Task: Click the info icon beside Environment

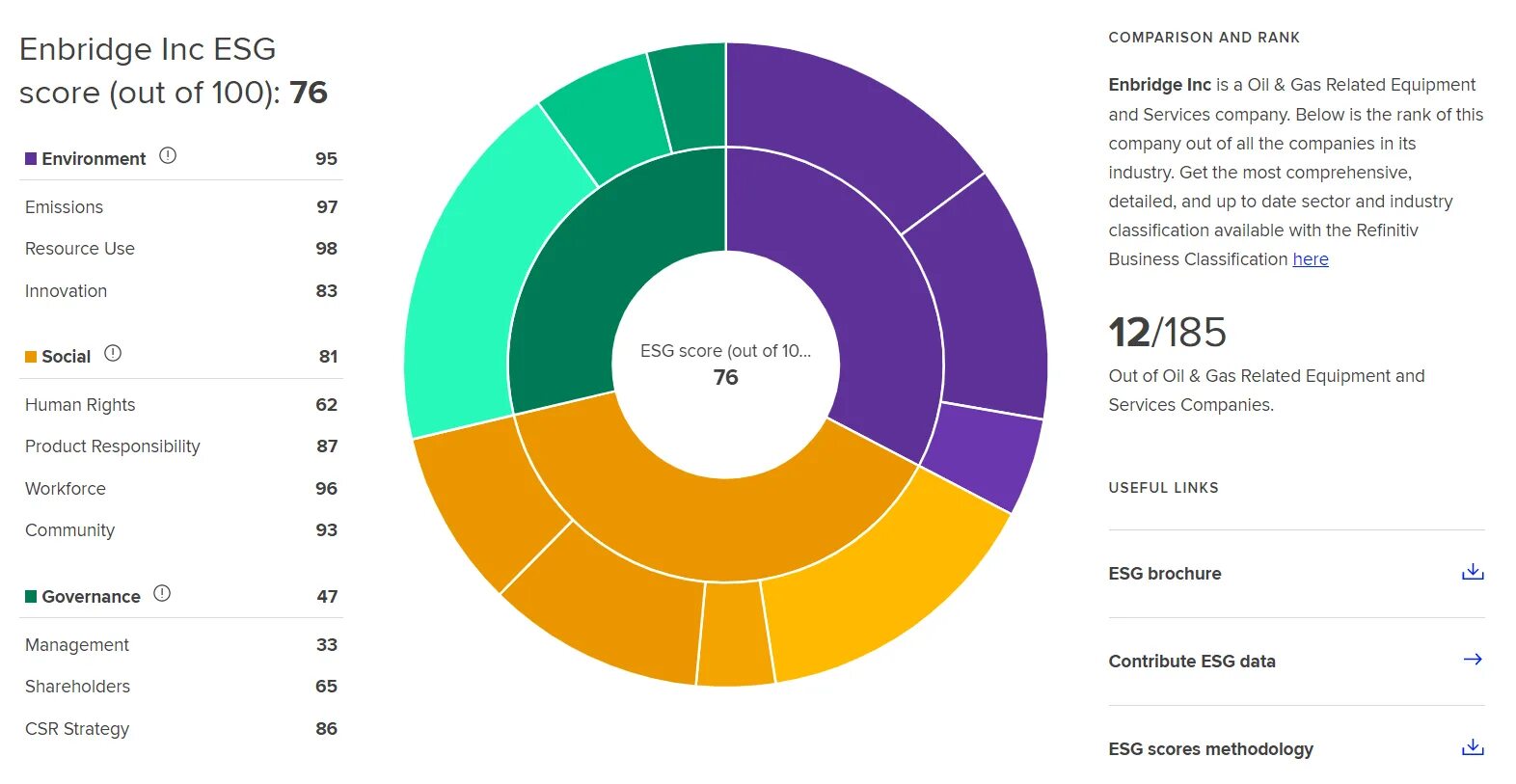Action: [x=168, y=155]
